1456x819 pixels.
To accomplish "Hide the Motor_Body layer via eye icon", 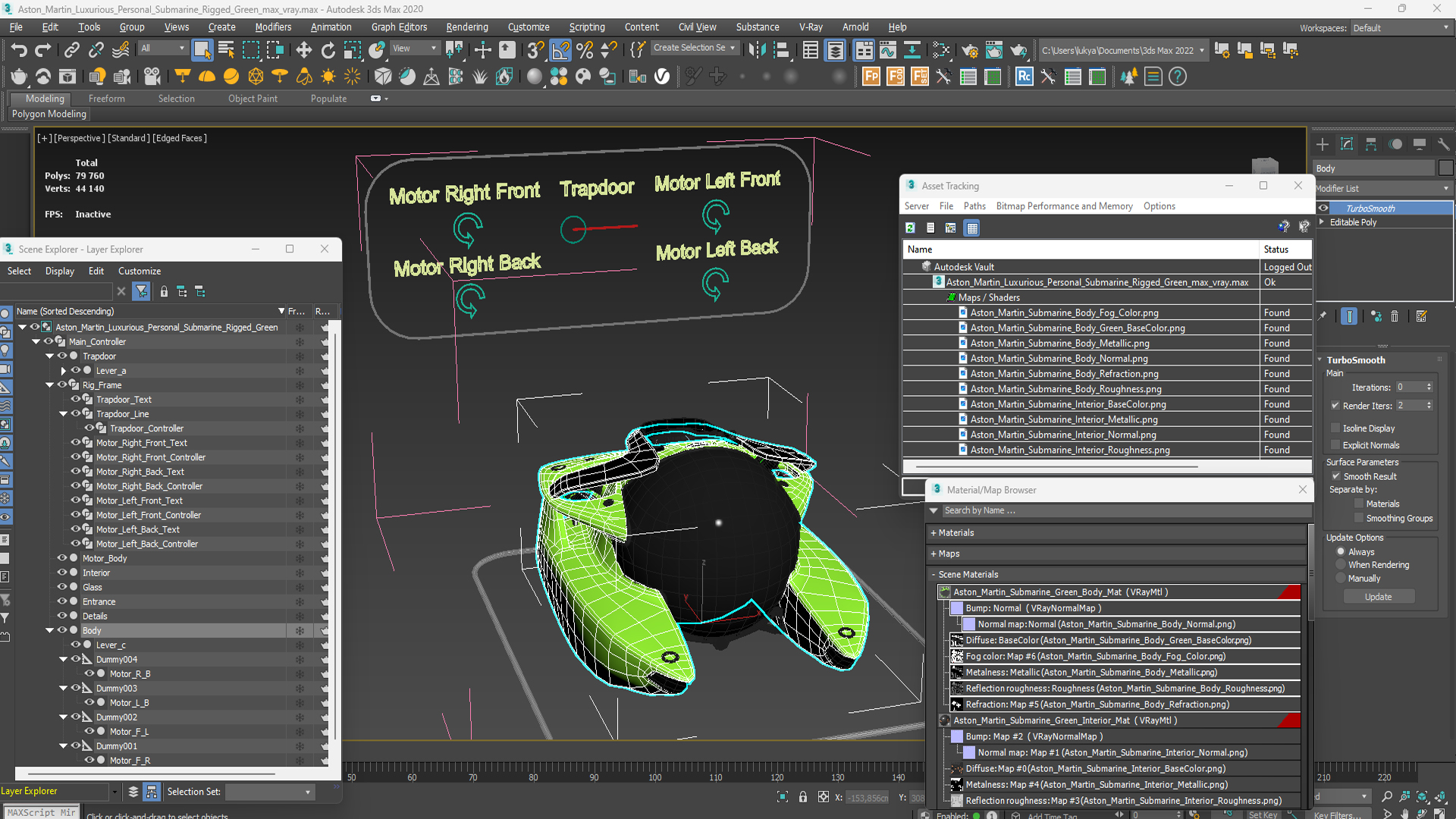I will (62, 558).
